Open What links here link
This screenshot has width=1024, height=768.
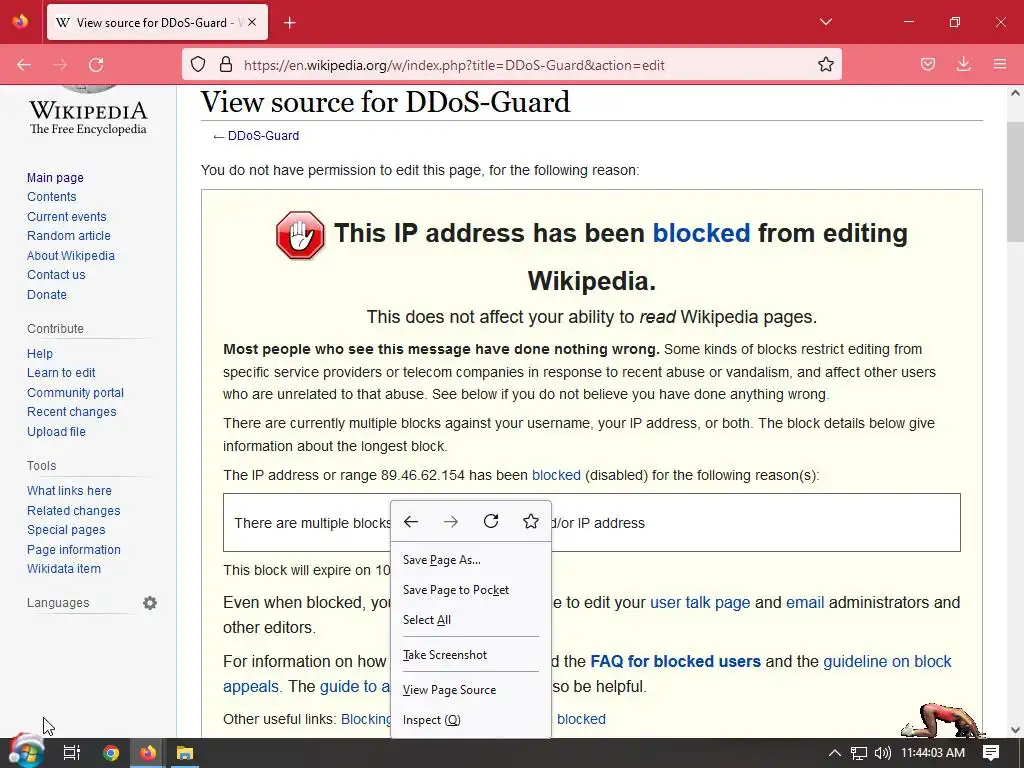tap(69, 490)
